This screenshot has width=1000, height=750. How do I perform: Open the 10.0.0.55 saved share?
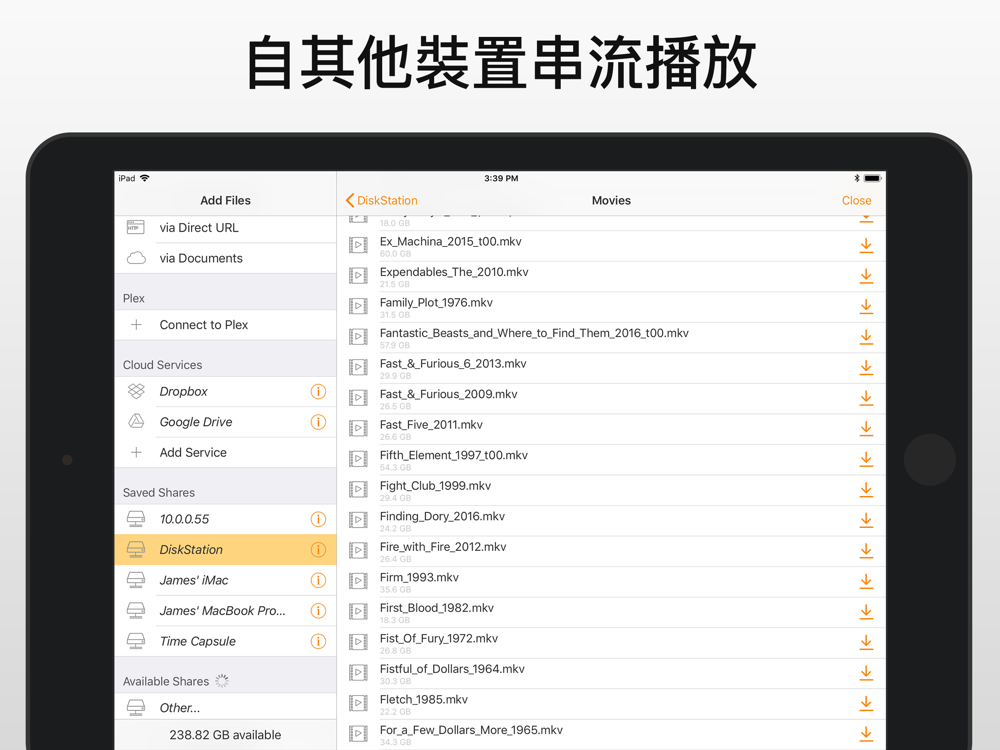pyautogui.click(x=226, y=519)
